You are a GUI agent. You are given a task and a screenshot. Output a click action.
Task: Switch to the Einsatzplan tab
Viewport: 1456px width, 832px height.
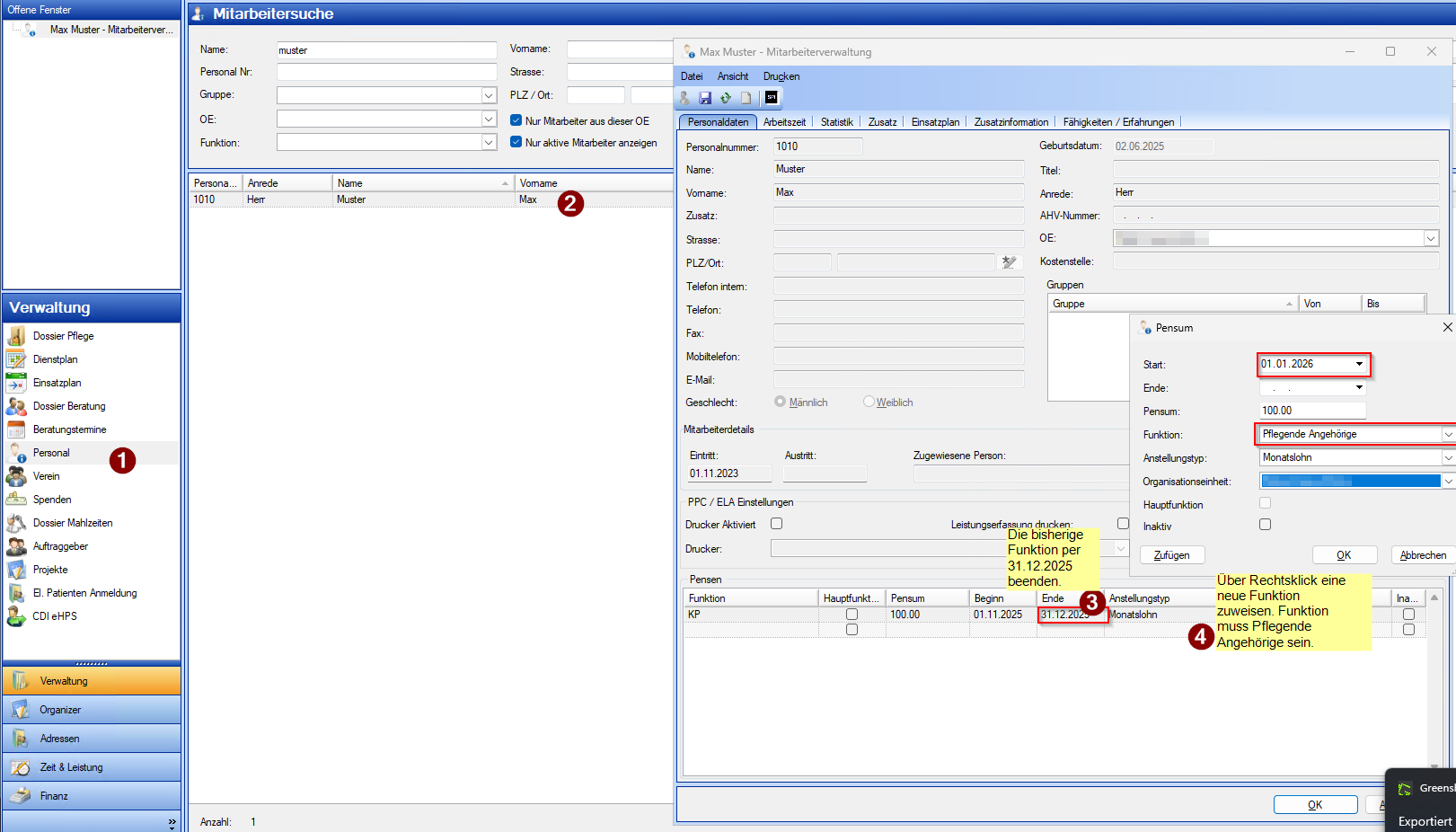936,122
